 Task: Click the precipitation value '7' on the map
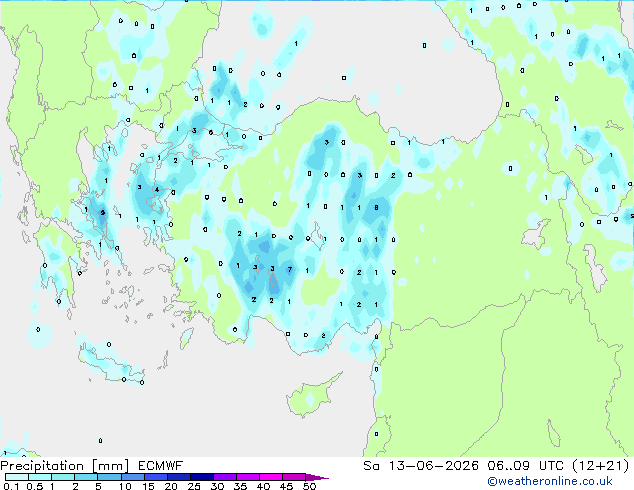[x=290, y=269]
